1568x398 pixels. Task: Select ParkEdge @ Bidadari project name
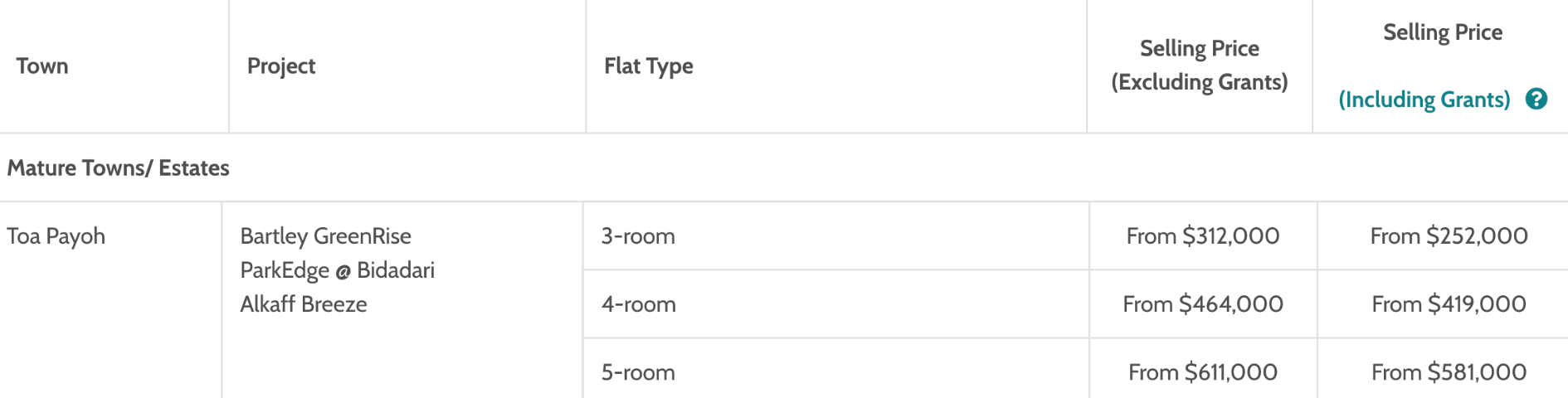337,270
